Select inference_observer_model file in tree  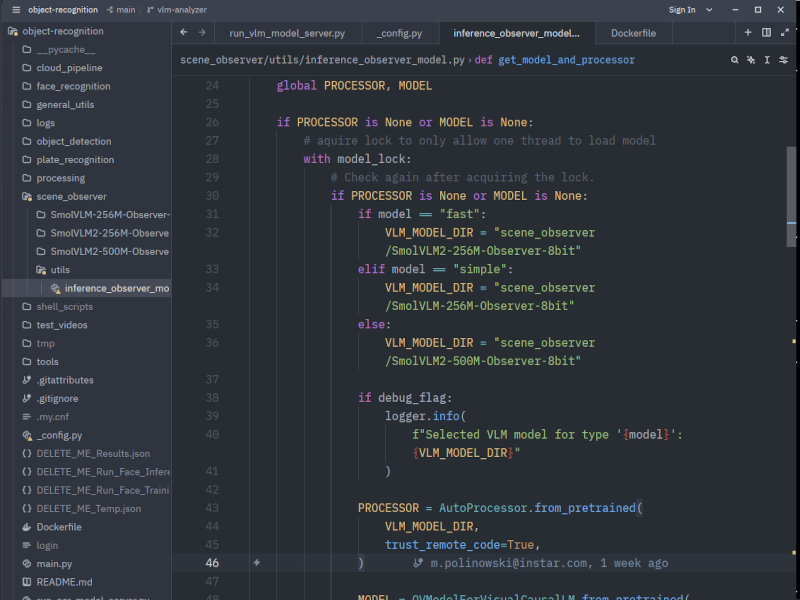pyautogui.click(x=86, y=288)
